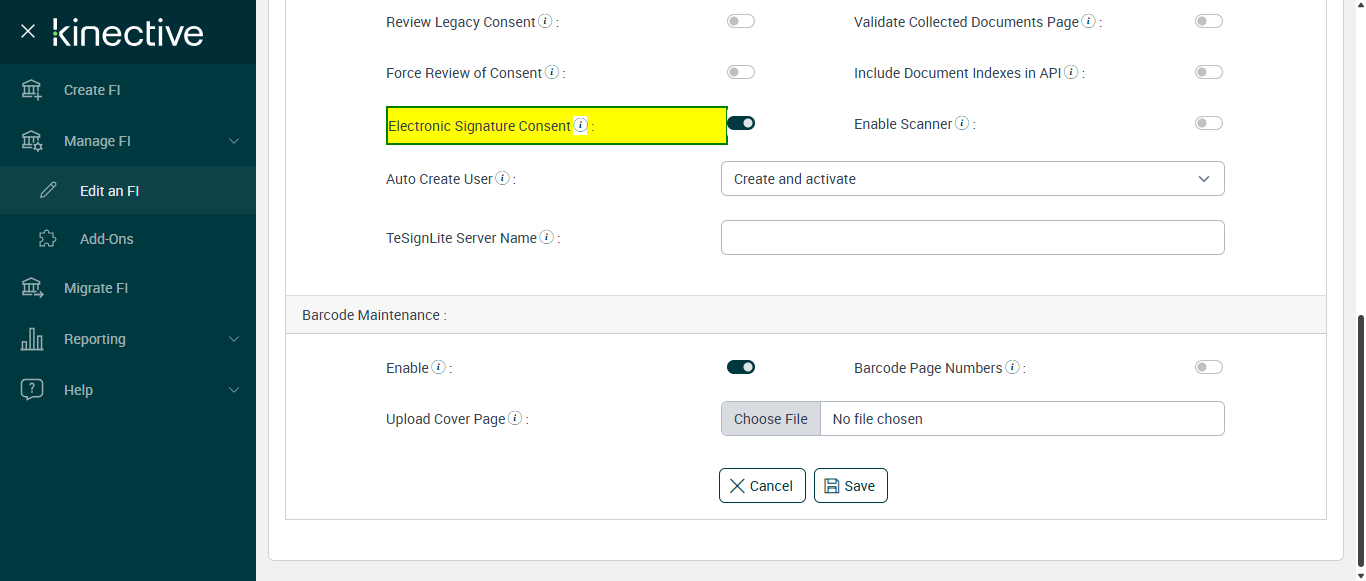
Task: Open Add-Ons in the sidebar
Action: (106, 239)
